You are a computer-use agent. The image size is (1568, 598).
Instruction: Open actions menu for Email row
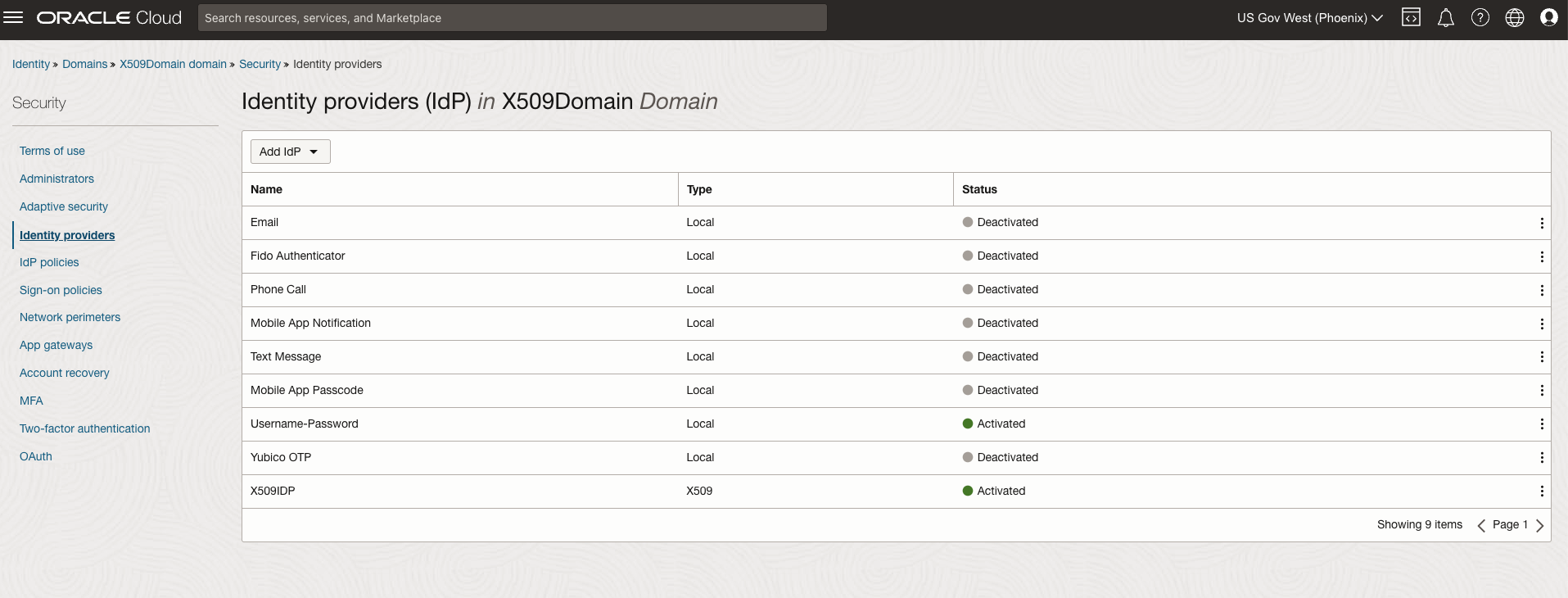tap(1542, 223)
